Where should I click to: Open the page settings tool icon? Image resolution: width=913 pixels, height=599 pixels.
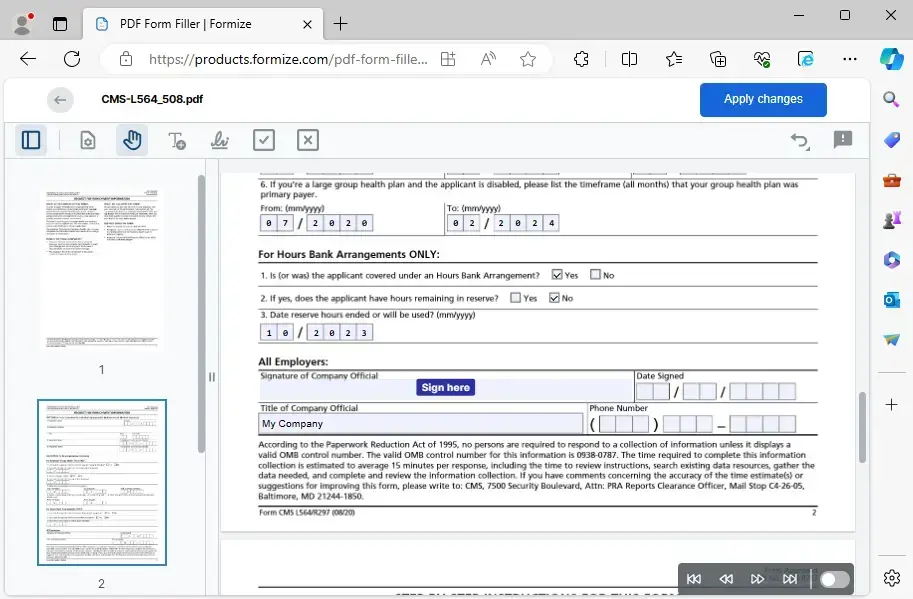click(x=87, y=140)
